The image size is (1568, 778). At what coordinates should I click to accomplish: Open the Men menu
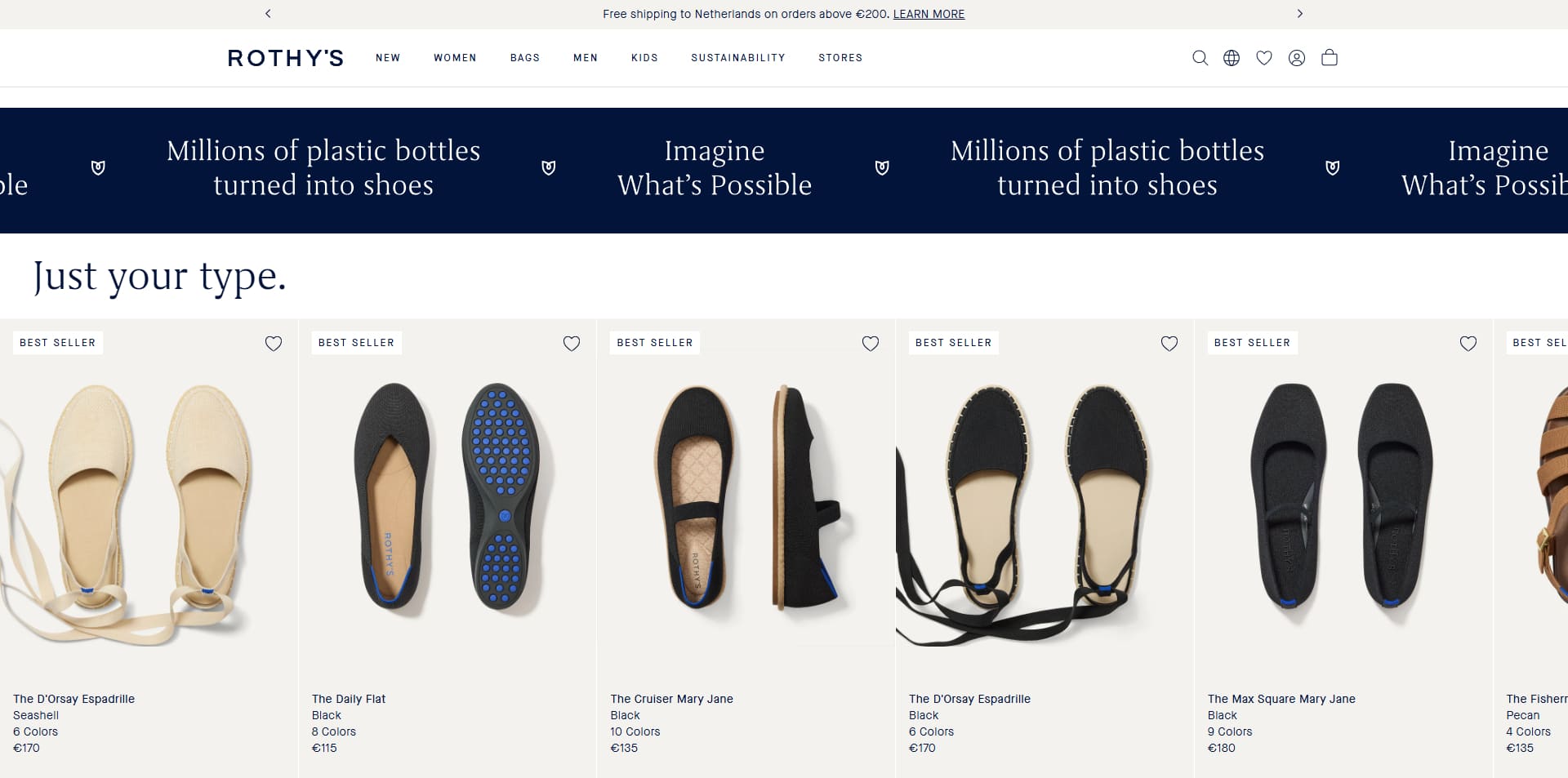[586, 58]
